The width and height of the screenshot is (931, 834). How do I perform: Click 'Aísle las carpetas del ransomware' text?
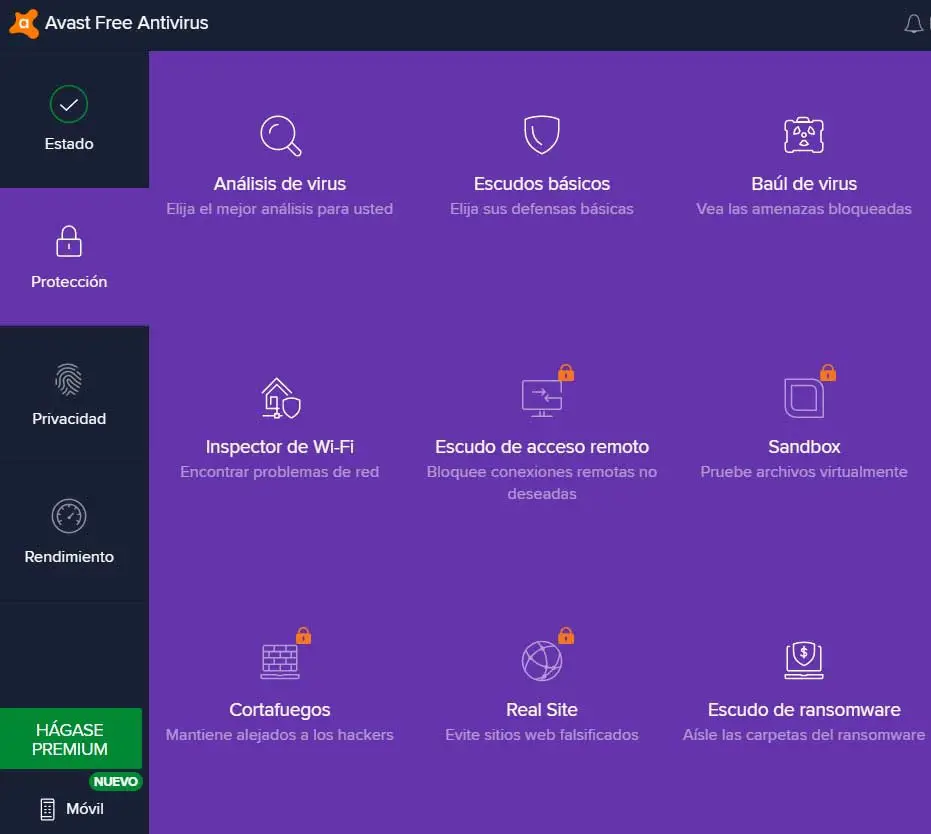(804, 735)
